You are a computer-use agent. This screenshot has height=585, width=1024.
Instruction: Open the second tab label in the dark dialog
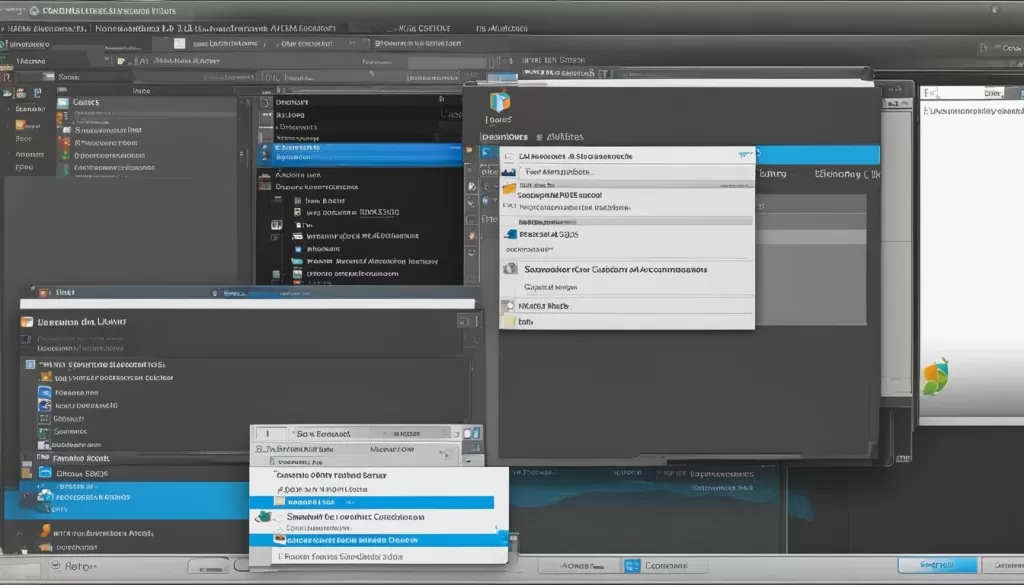pos(565,137)
